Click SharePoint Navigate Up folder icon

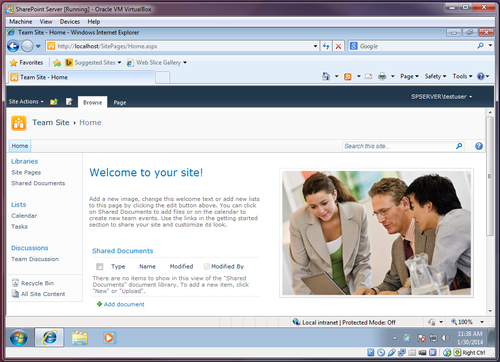pos(54,102)
